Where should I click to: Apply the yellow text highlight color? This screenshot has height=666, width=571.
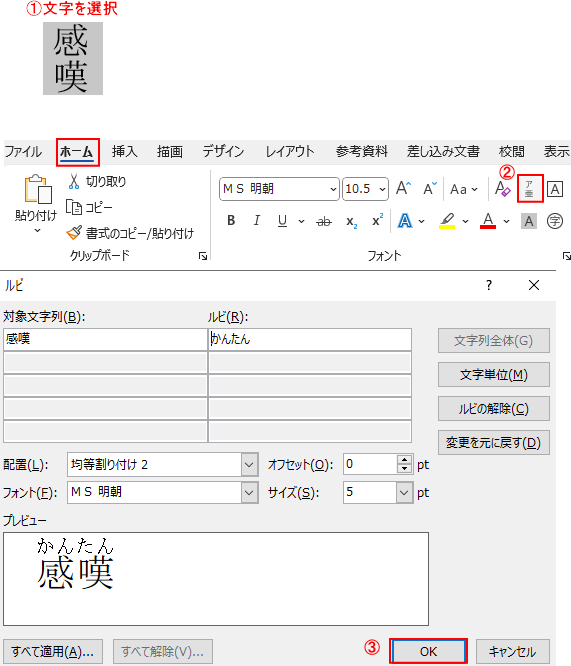(447, 221)
